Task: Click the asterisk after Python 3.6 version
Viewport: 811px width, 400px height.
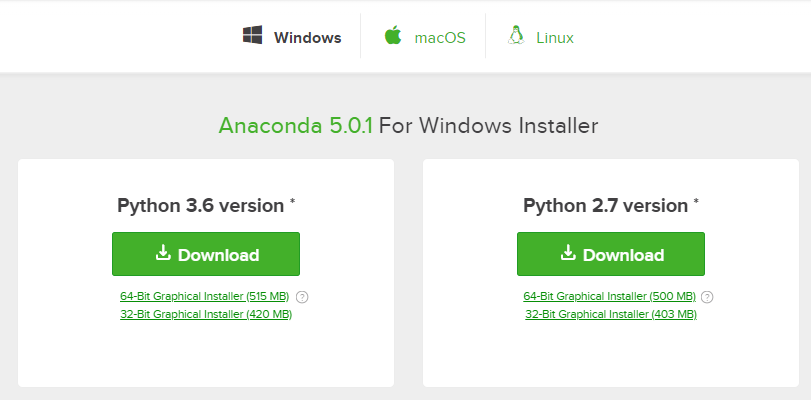Action: coord(293,203)
